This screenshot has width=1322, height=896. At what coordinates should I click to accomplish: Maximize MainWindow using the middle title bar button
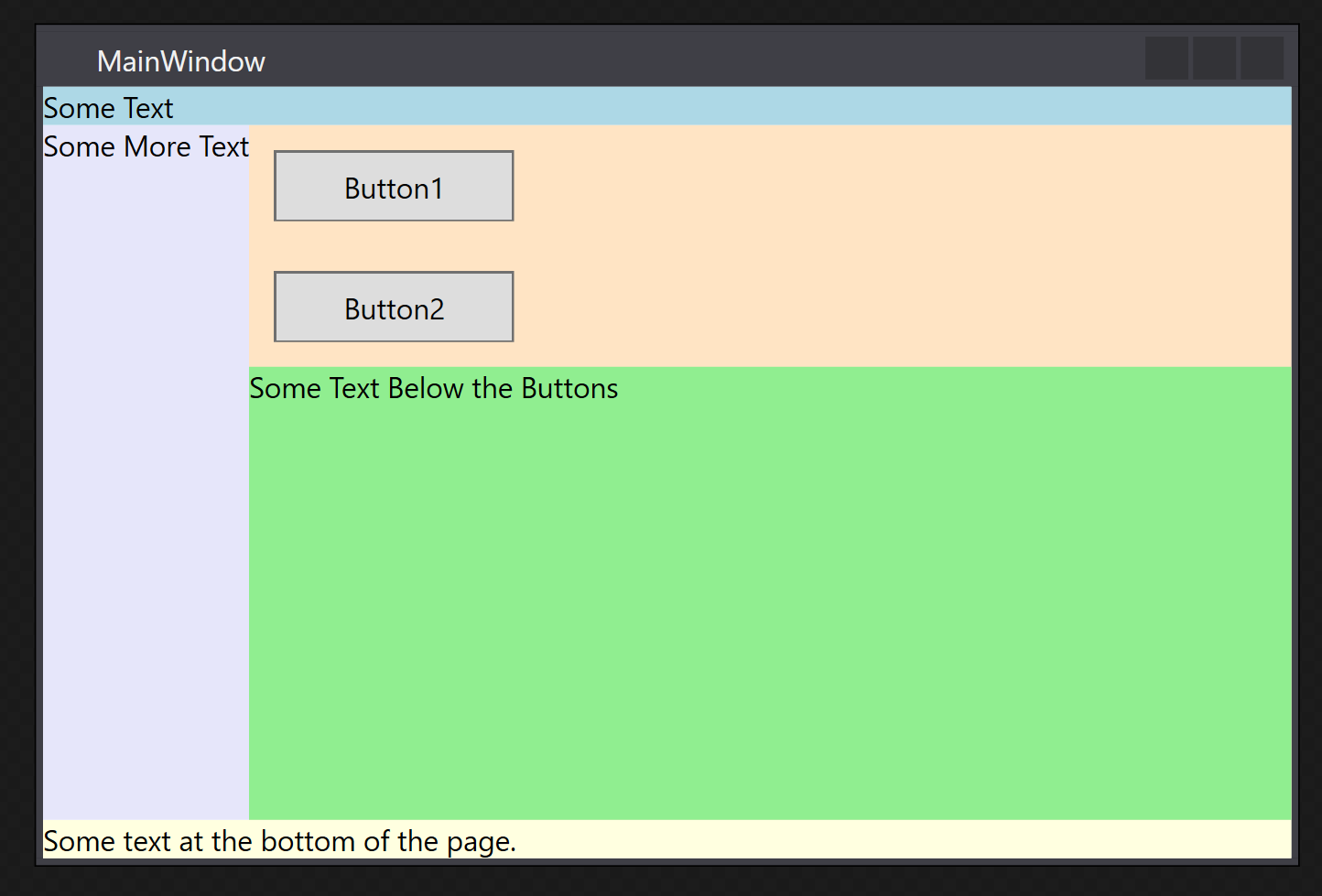point(1215,58)
